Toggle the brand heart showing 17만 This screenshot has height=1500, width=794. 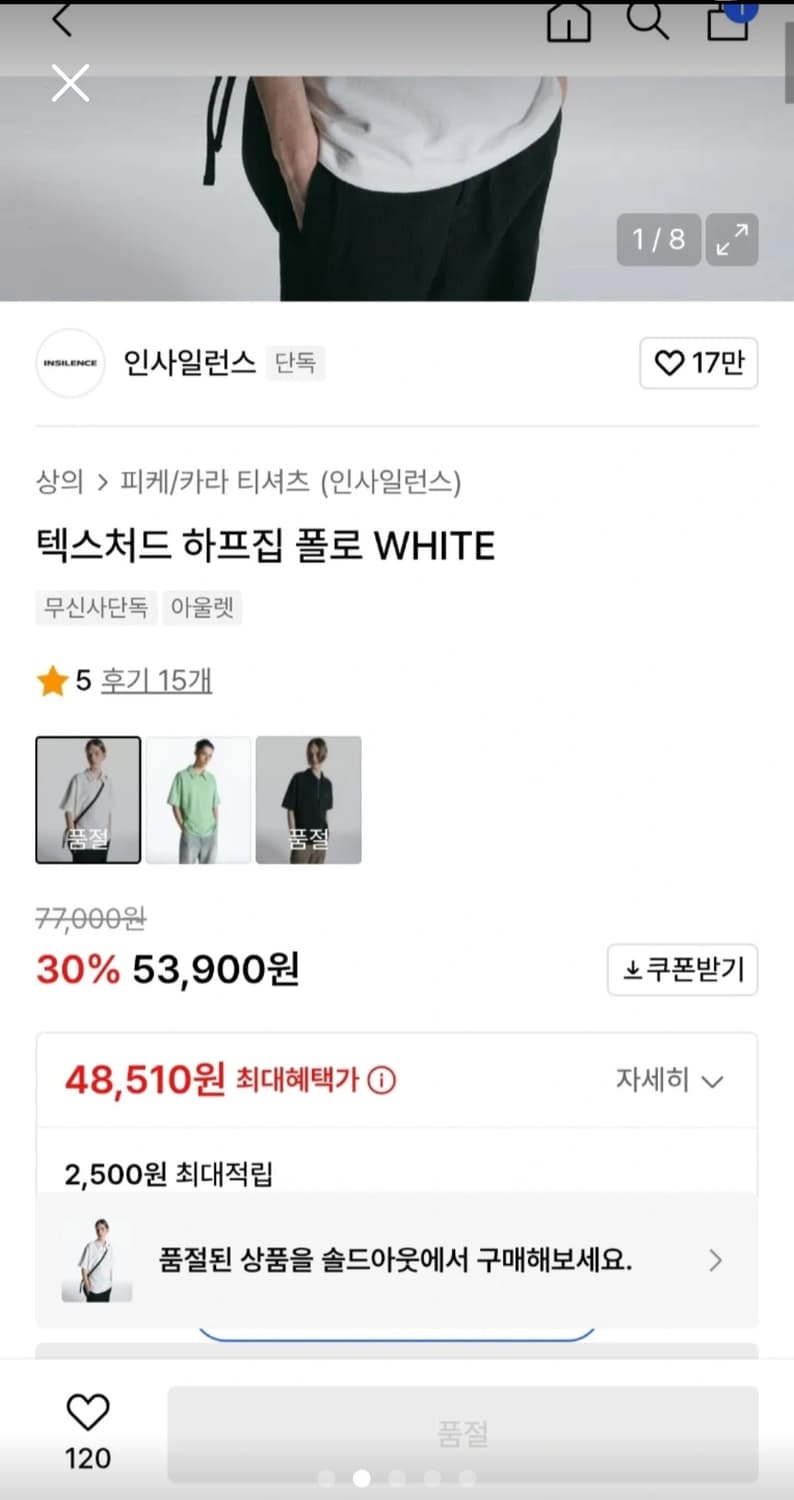coord(698,363)
